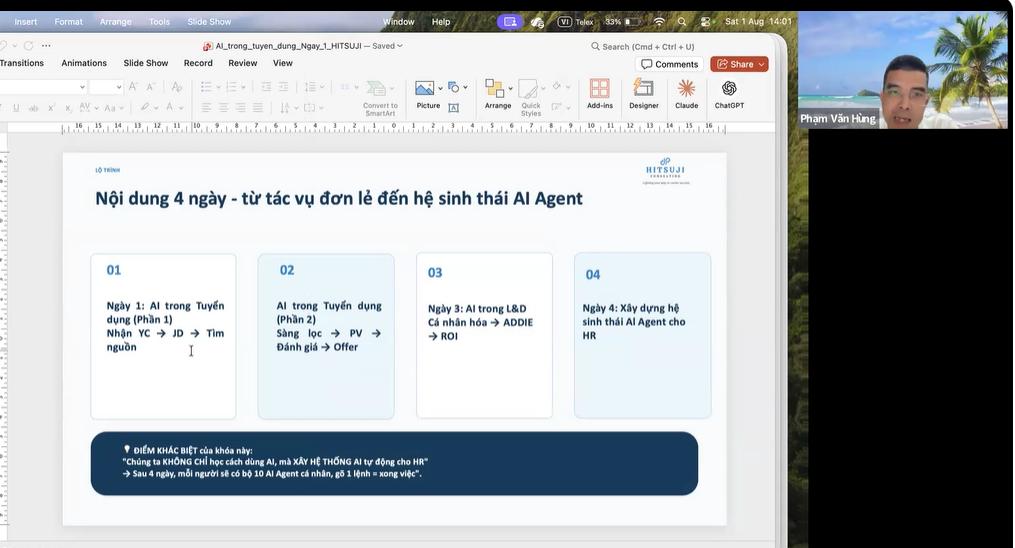1015x548 pixels.
Task: Toggle the numbered list button
Action: [231, 87]
